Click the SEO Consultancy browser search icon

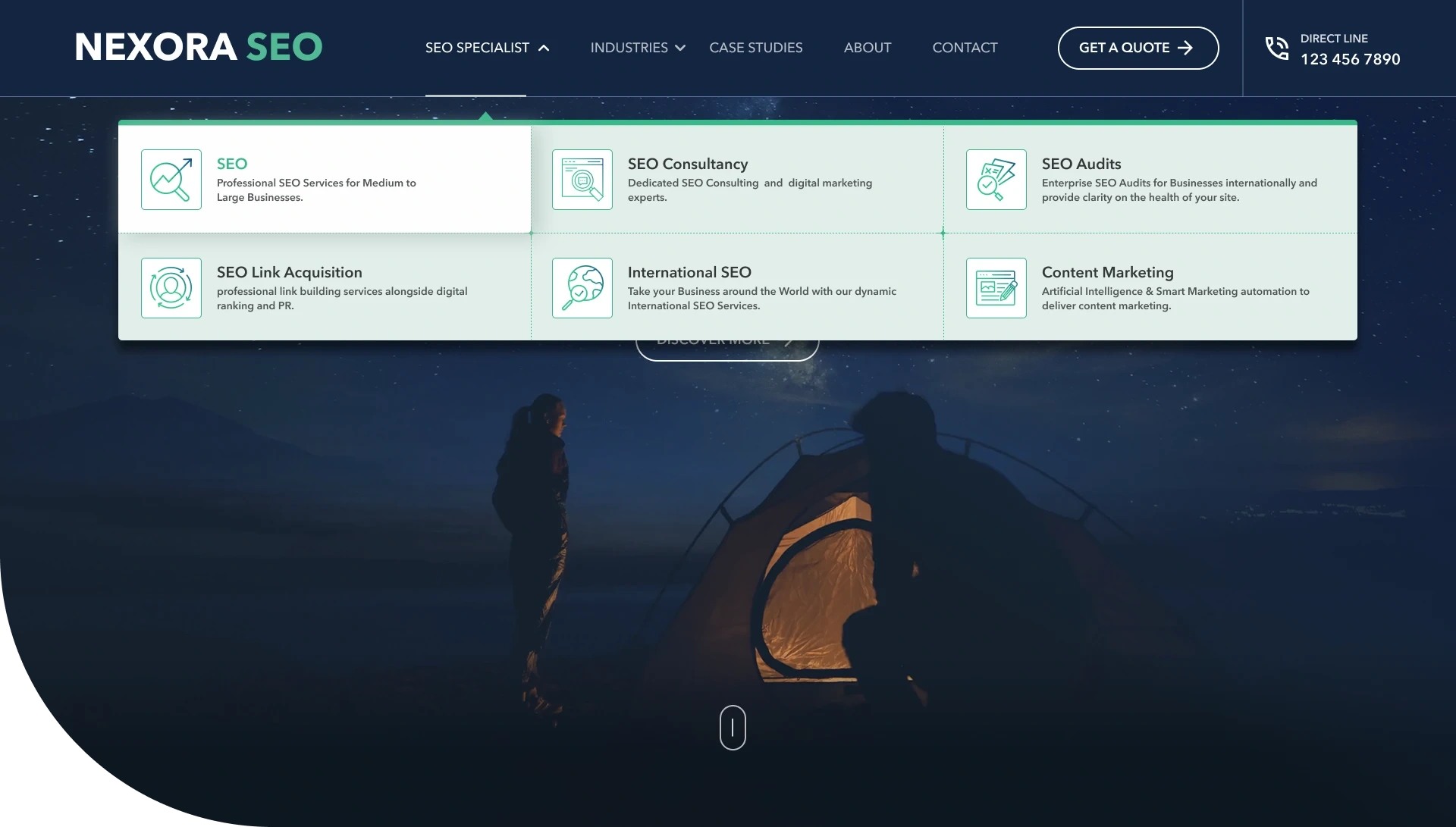pyautogui.click(x=582, y=180)
